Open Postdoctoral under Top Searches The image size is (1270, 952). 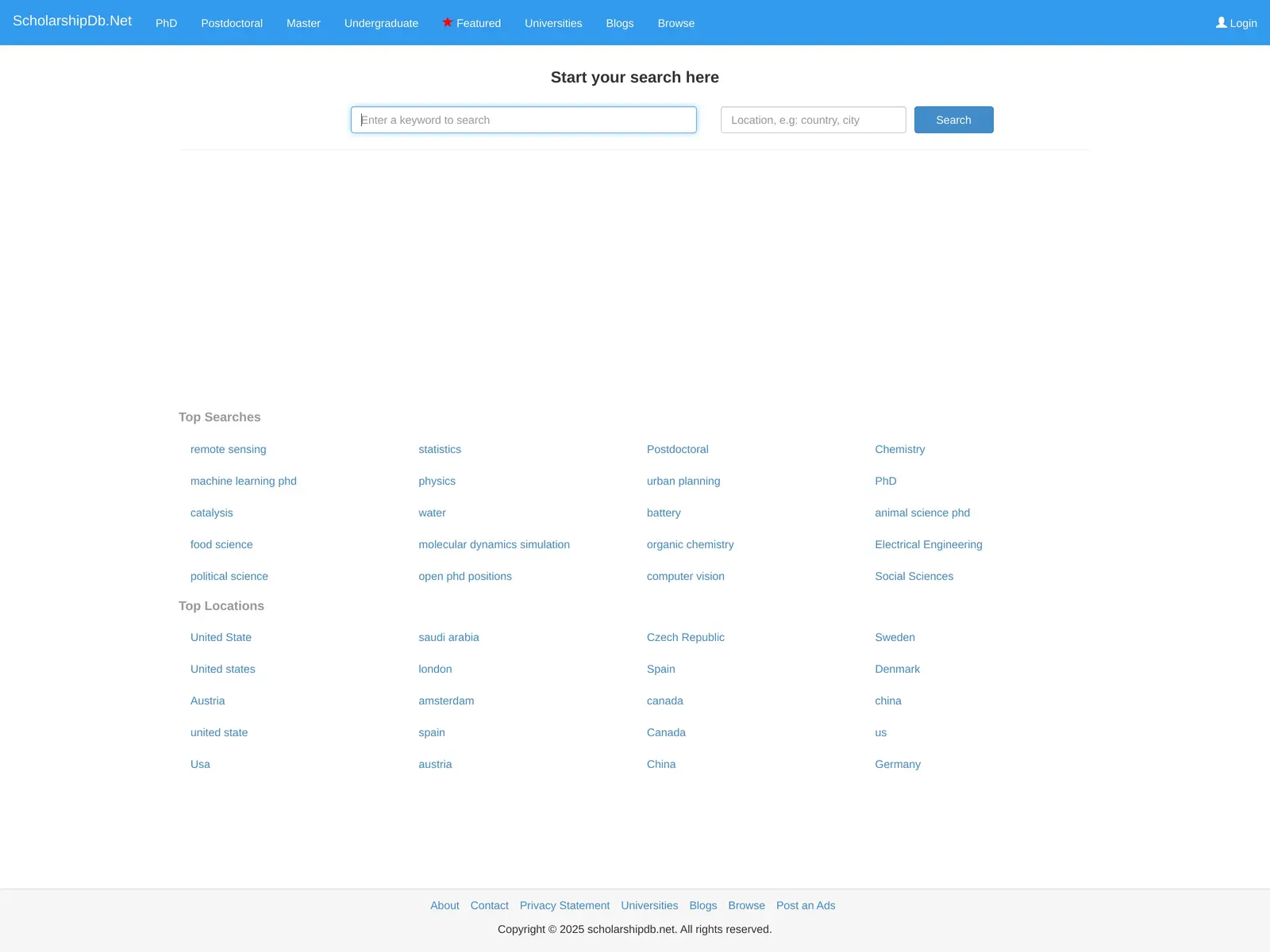(x=678, y=449)
